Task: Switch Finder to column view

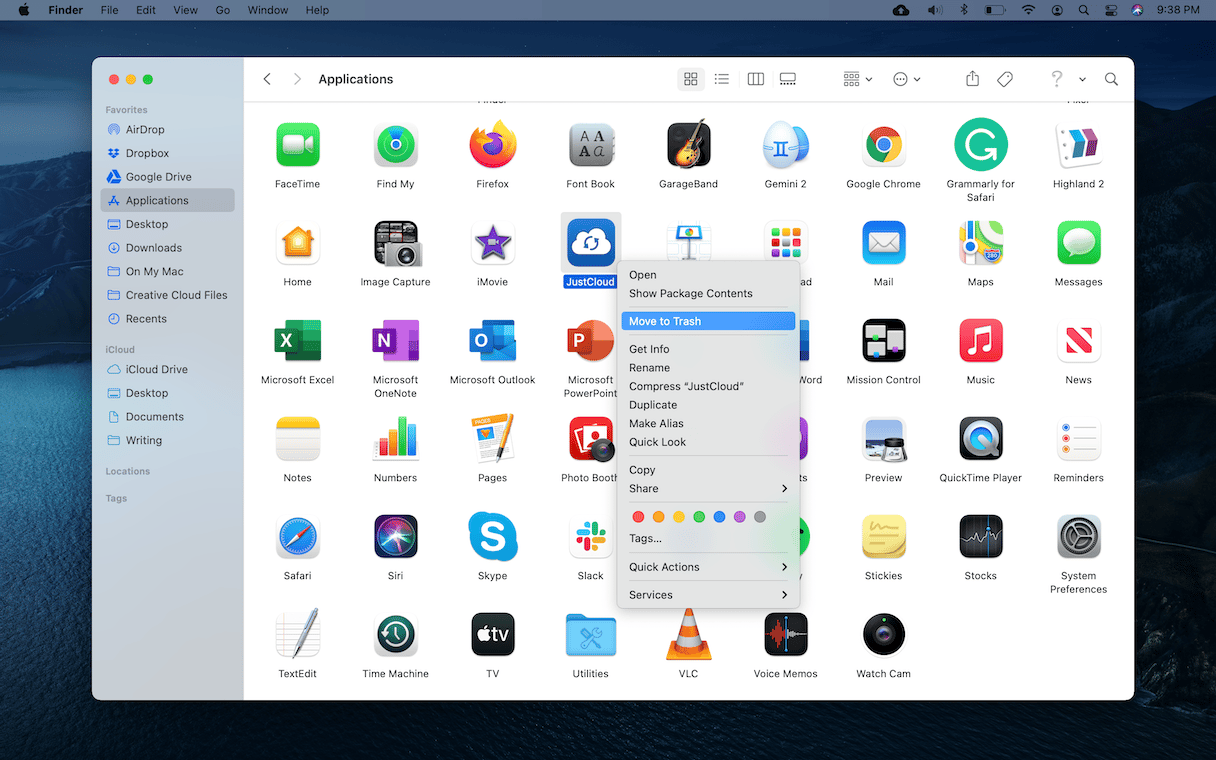Action: point(756,79)
